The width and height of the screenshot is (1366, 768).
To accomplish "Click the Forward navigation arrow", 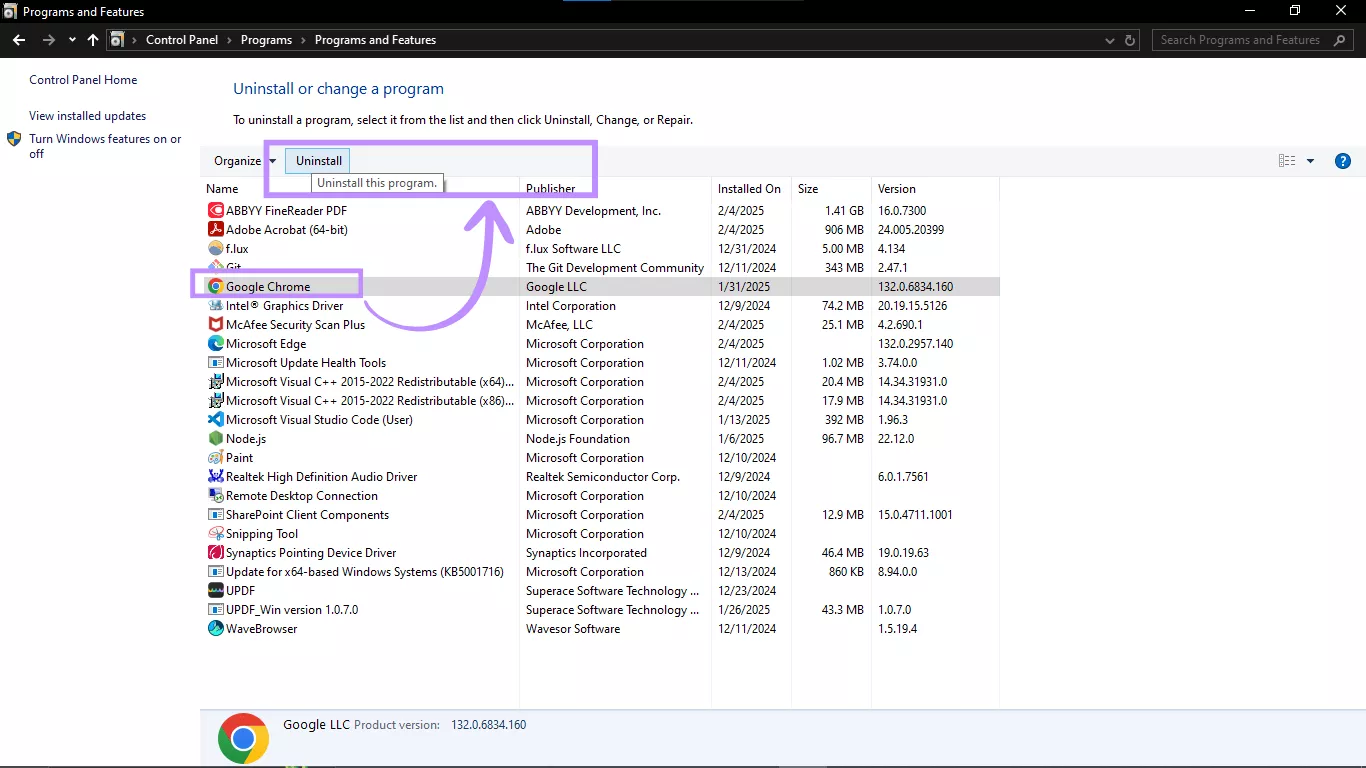I will pos(48,40).
